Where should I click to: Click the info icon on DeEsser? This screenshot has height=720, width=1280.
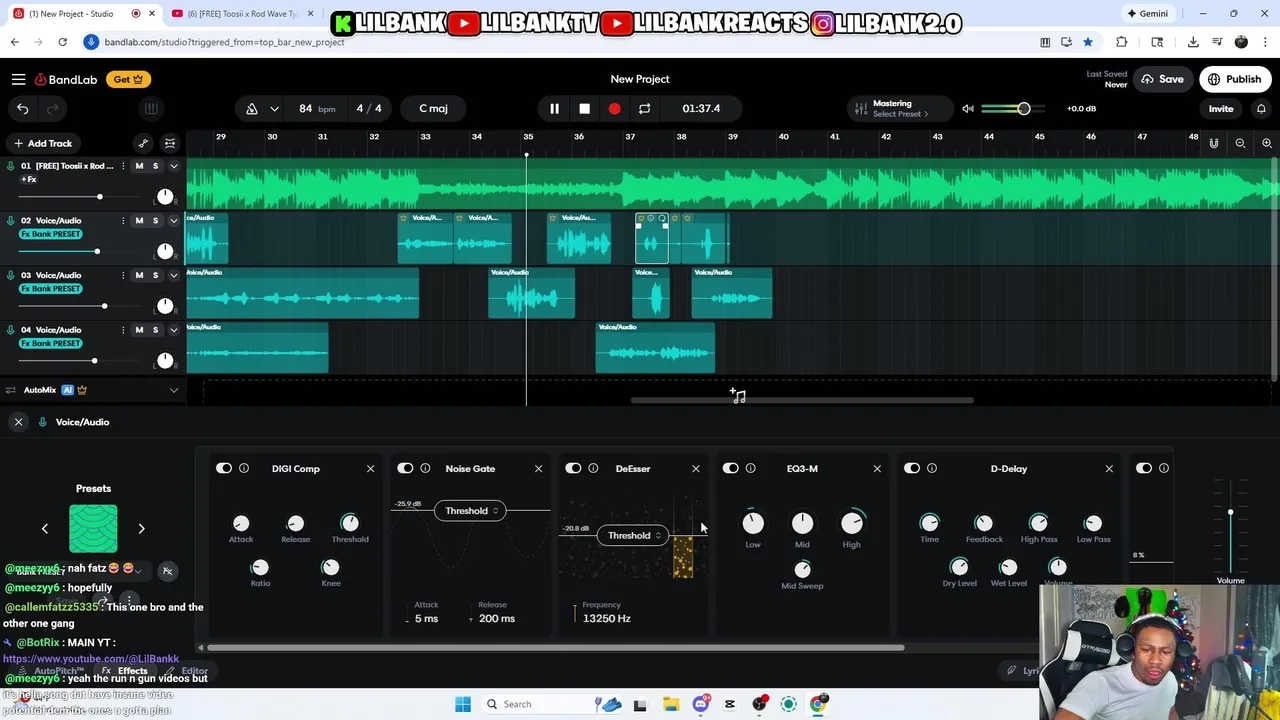[593, 468]
